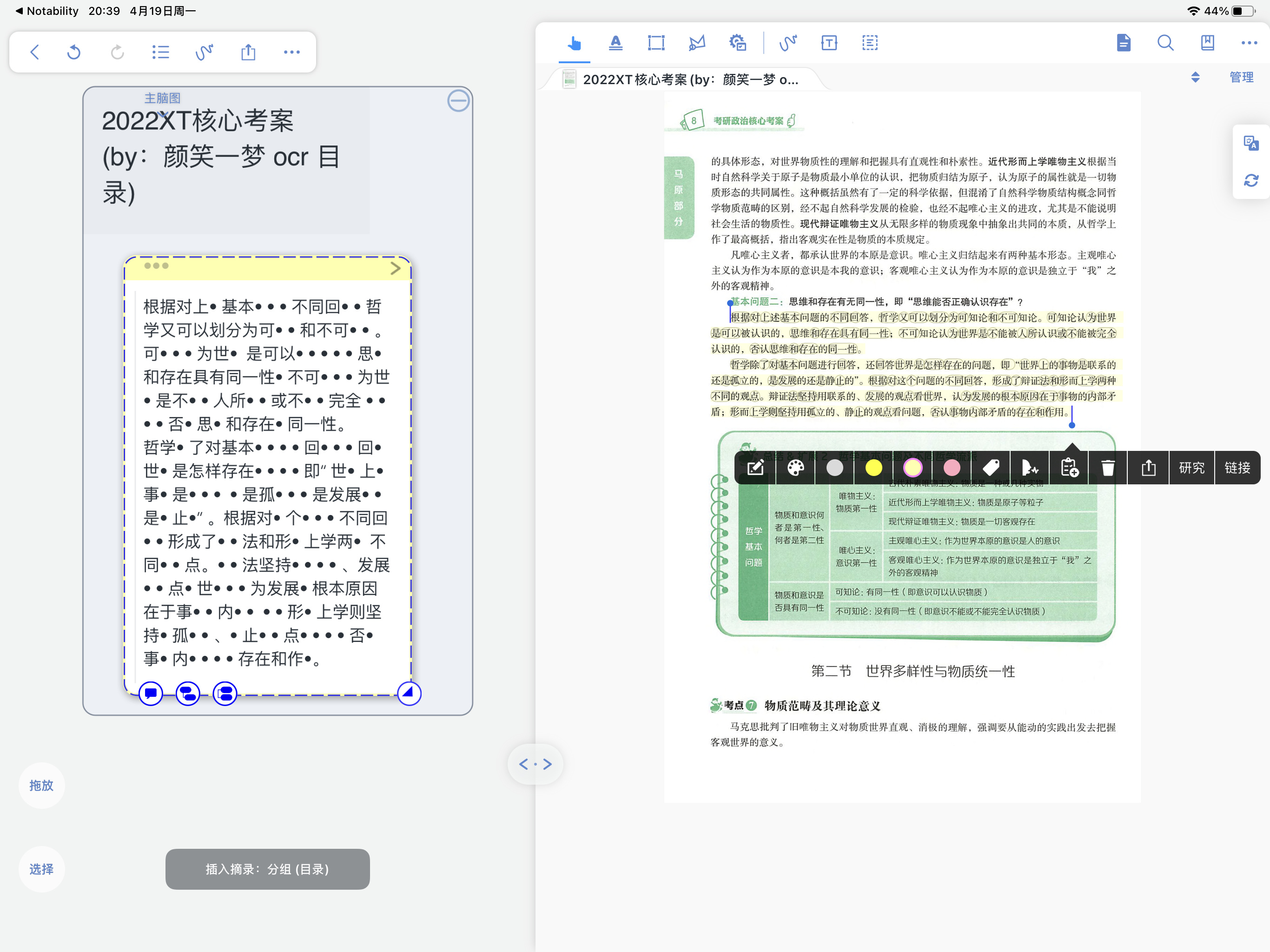This screenshot has height=952, width=1270.
Task: Open the outline list view icon
Action: pos(161,52)
